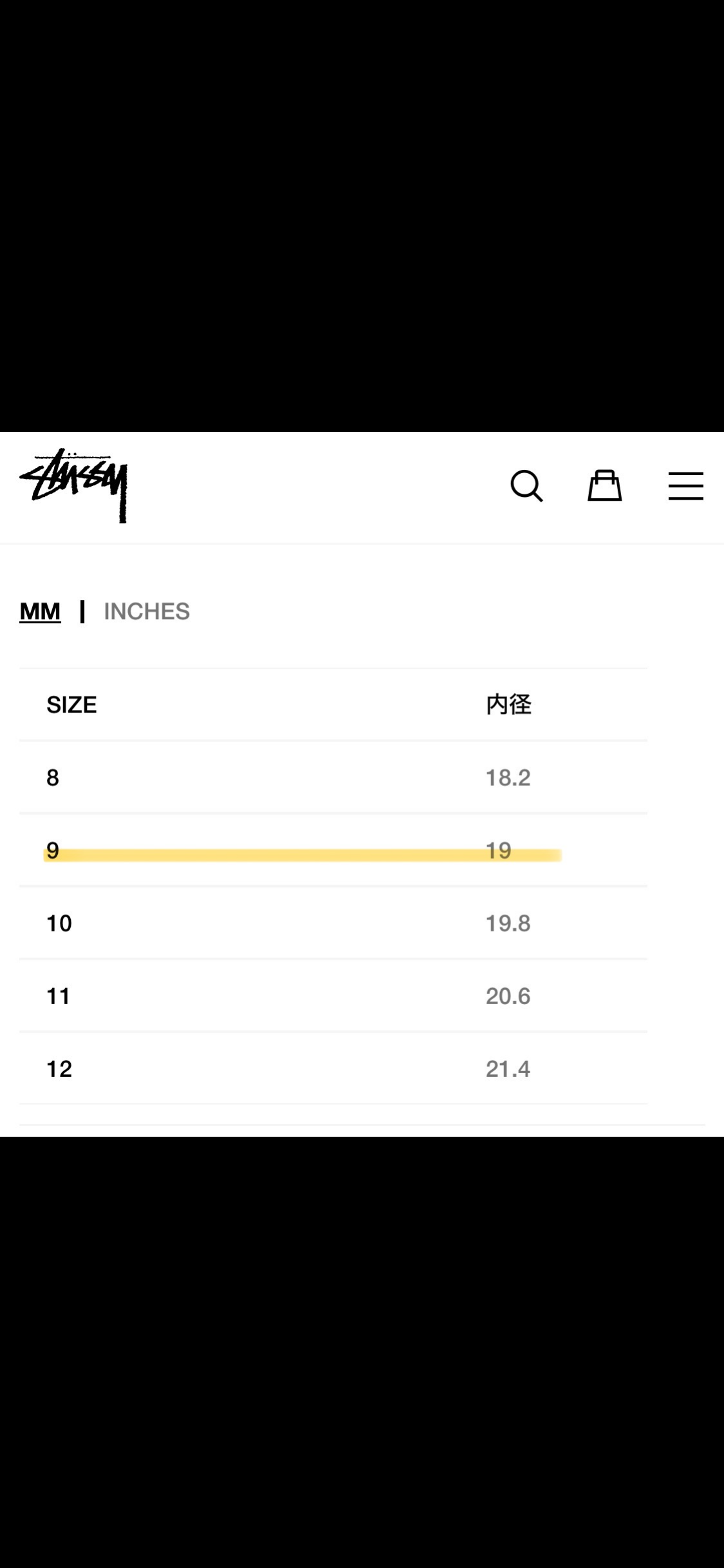This screenshot has width=724, height=1568.
Task: Open the search magnifier icon
Action: coord(527,486)
